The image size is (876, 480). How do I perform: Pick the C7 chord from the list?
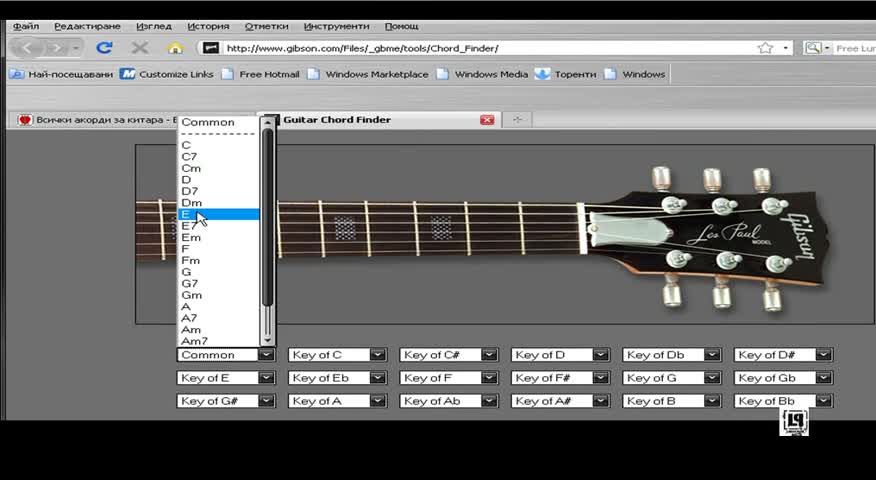[x=218, y=156]
